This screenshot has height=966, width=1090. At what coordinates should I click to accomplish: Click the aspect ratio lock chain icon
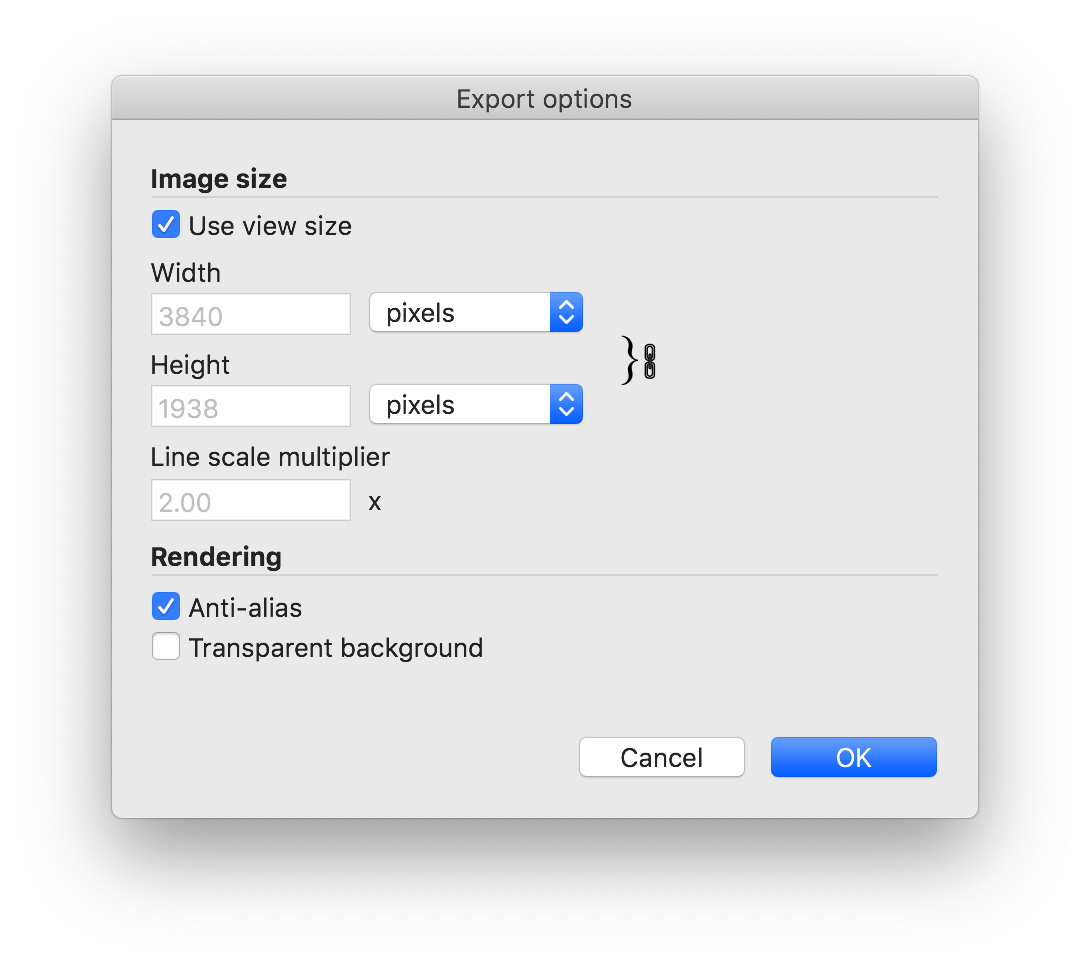click(x=650, y=361)
